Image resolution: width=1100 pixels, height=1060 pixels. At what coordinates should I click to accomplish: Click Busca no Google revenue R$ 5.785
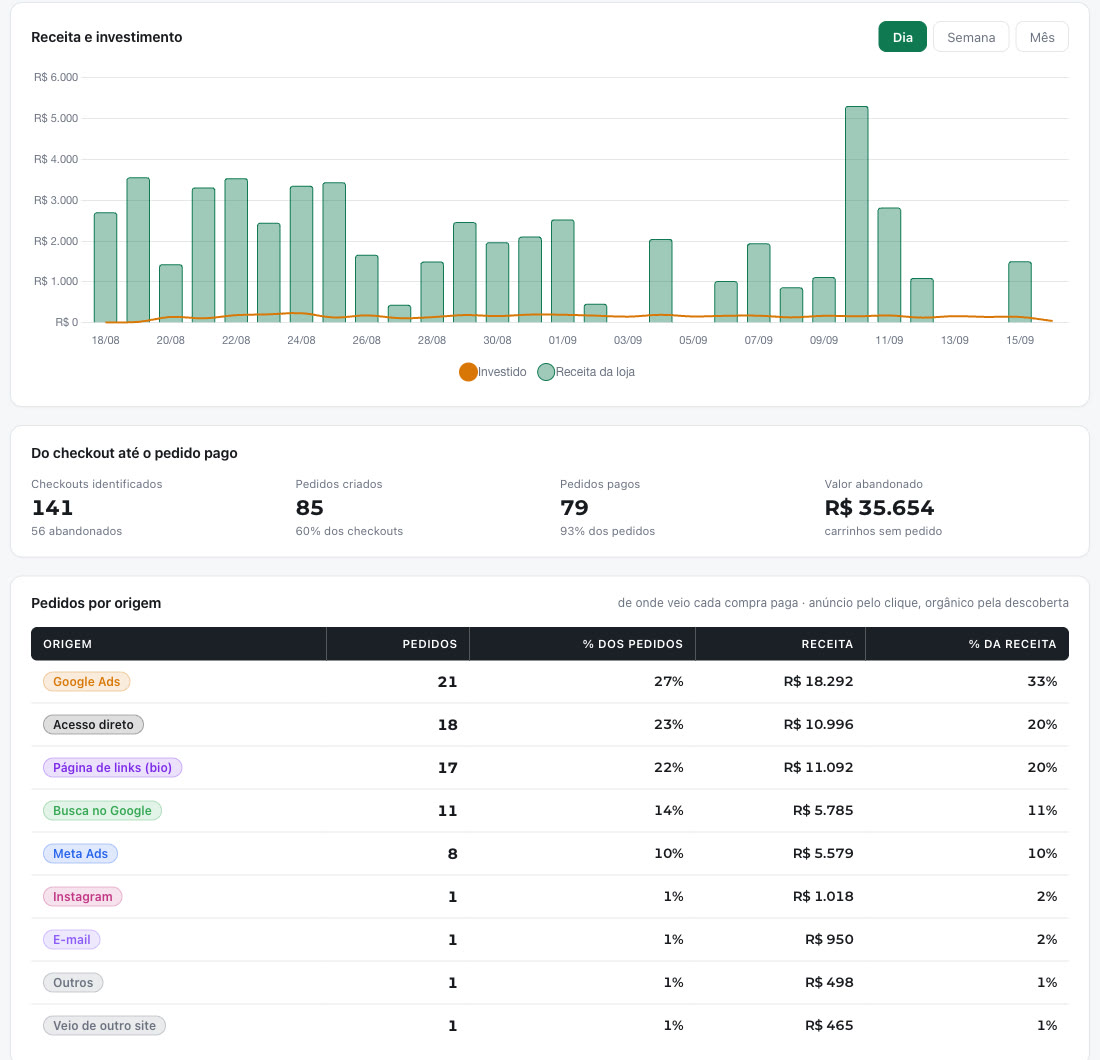[x=823, y=810]
